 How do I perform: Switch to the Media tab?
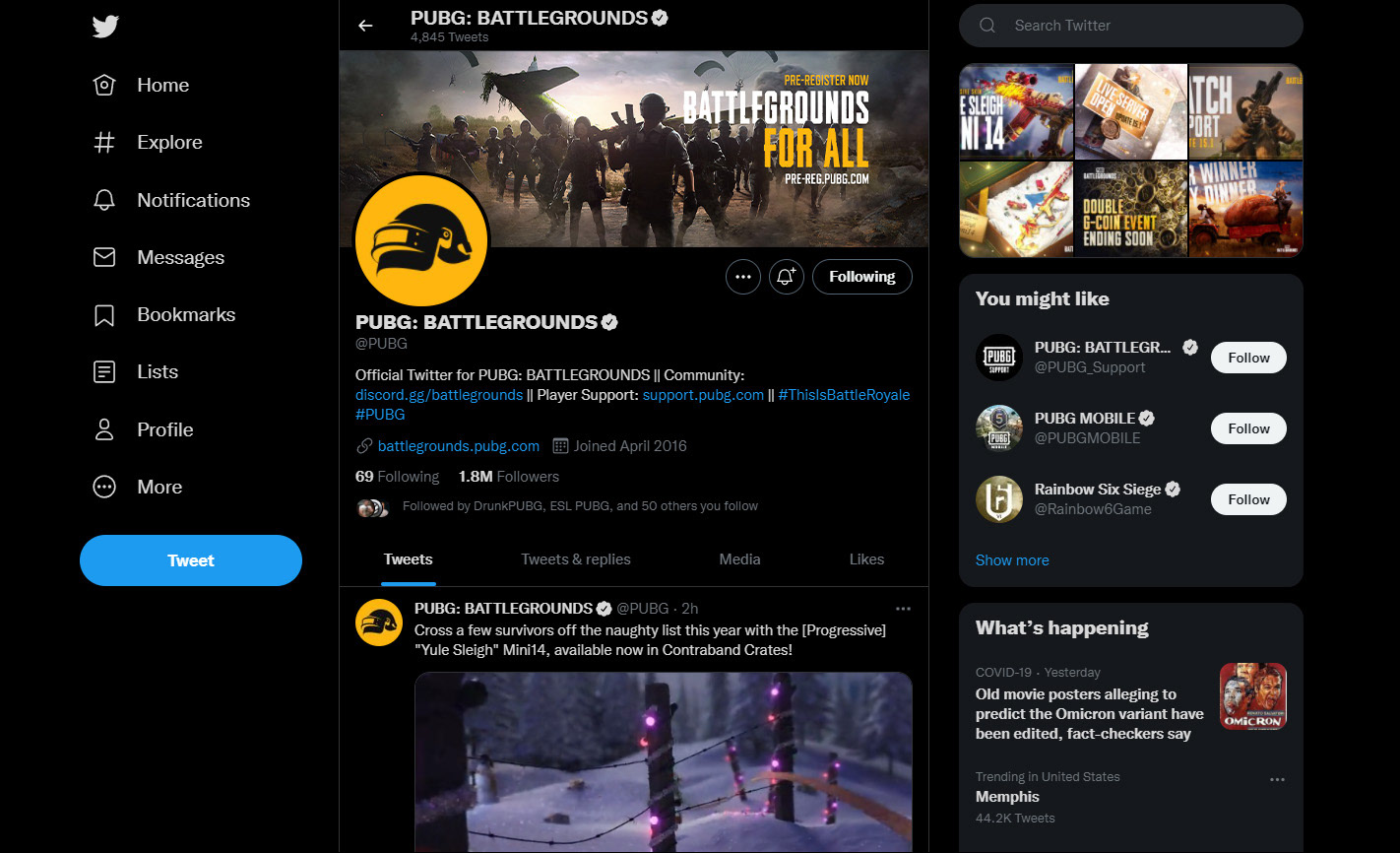click(739, 559)
